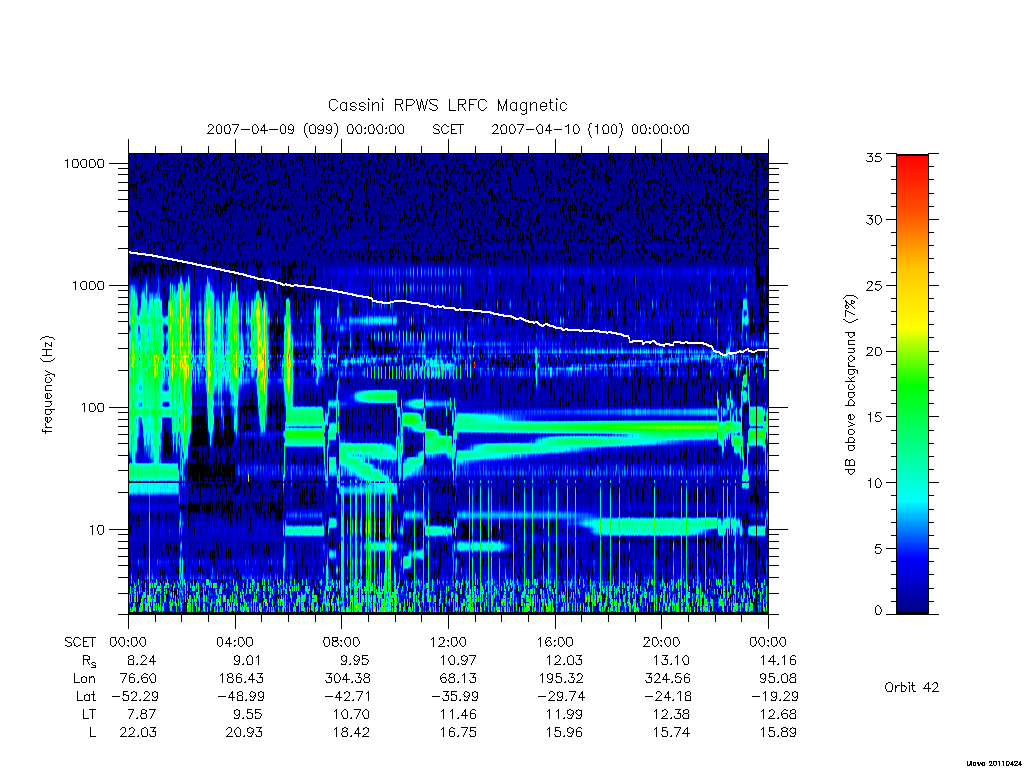Click the L value 22.03
The width and height of the screenshot is (1024, 768).
(x=138, y=732)
